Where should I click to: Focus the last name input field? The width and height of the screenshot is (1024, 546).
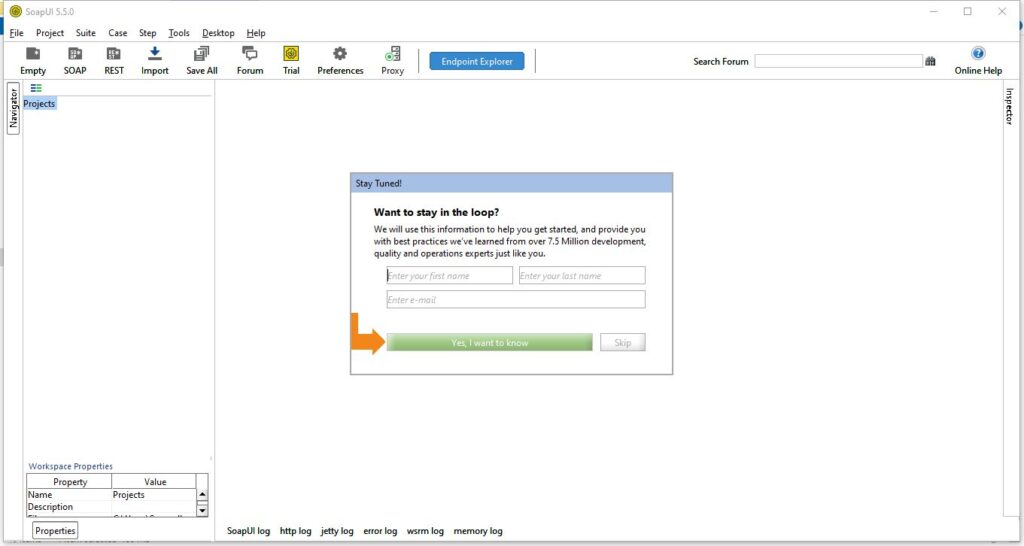[582, 276]
